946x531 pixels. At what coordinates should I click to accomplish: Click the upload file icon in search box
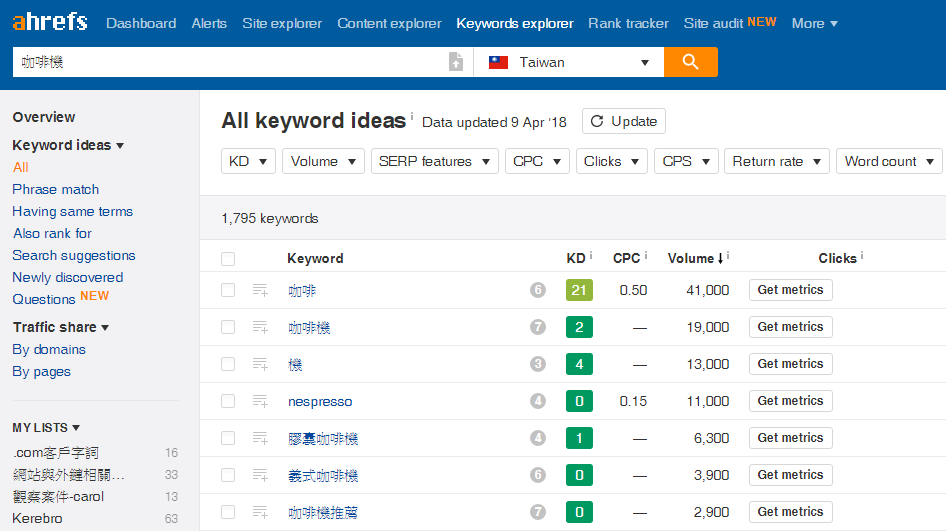pos(456,62)
